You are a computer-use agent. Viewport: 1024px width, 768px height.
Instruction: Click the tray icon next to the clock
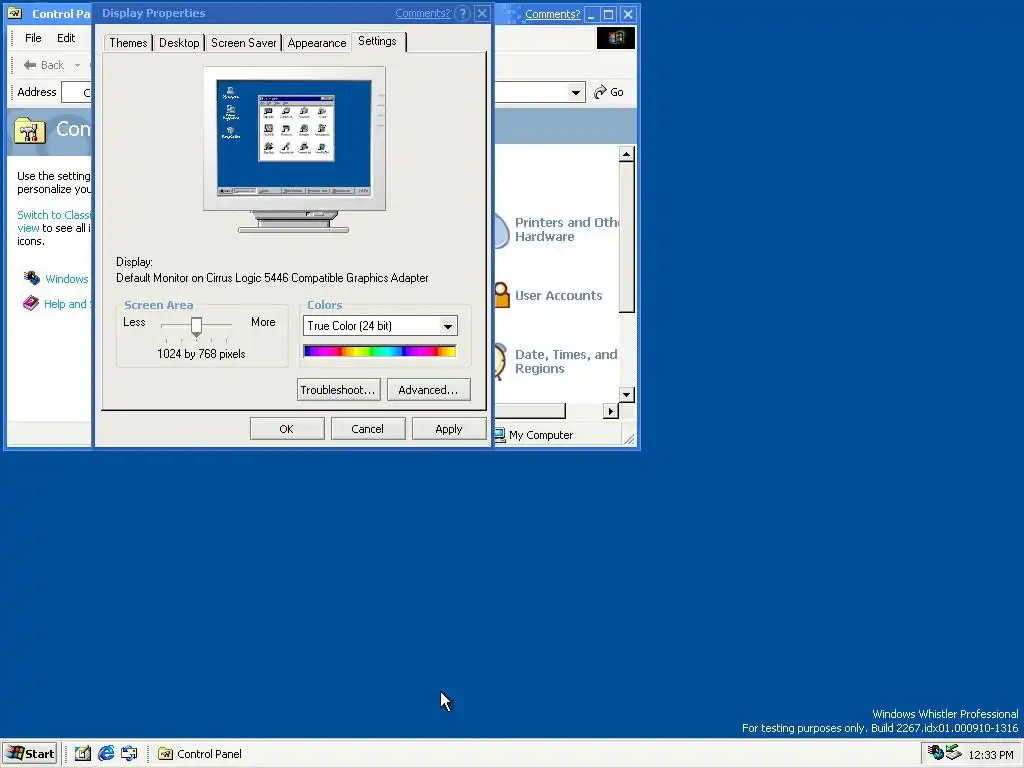coord(954,753)
